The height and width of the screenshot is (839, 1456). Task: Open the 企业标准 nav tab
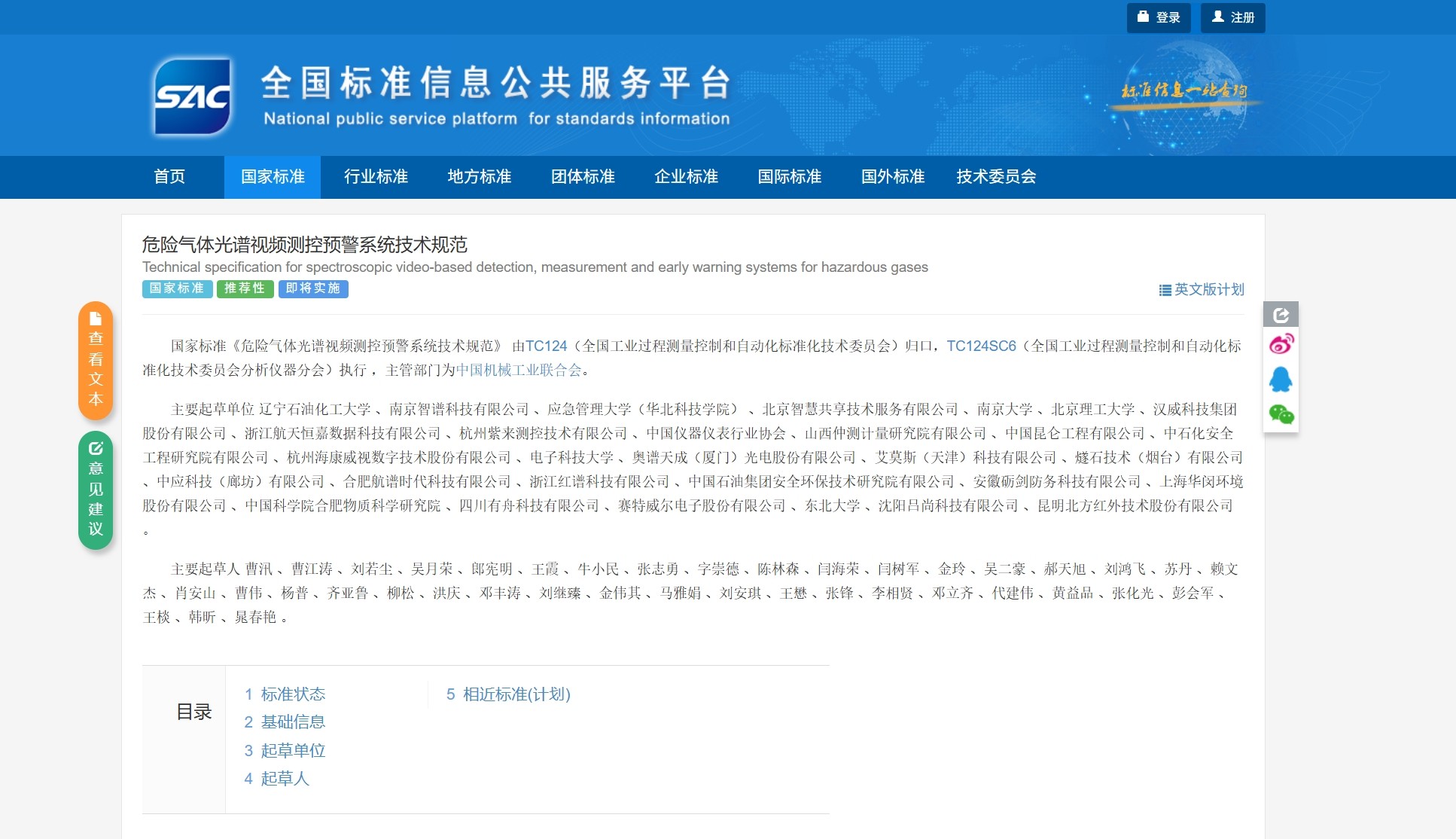click(686, 177)
